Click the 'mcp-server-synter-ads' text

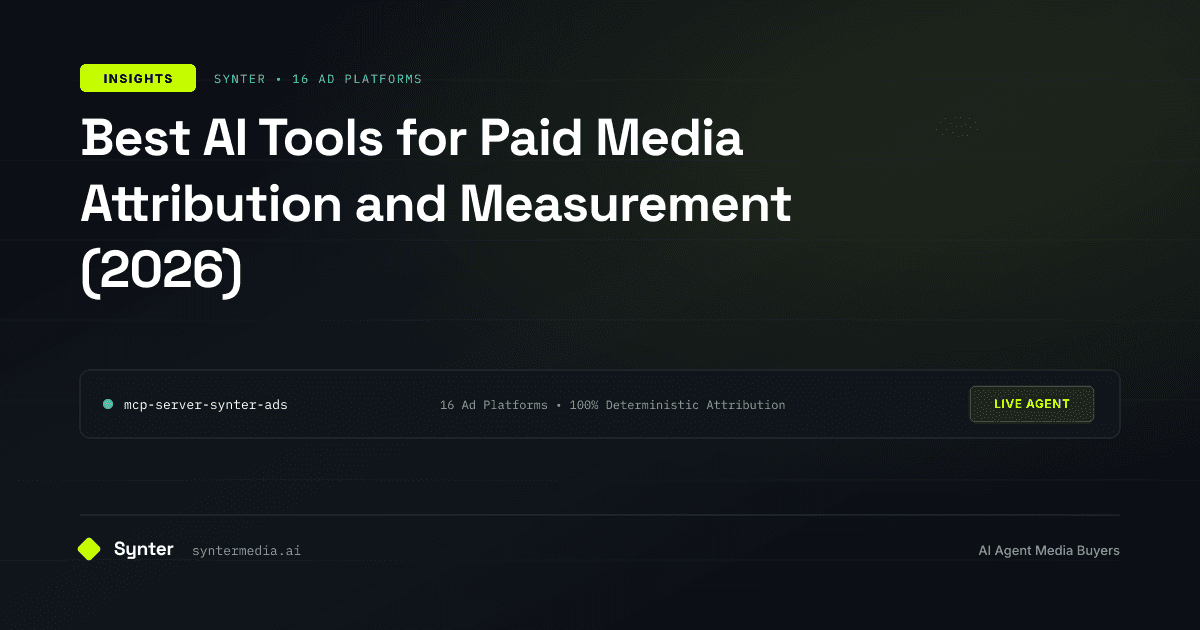click(205, 405)
